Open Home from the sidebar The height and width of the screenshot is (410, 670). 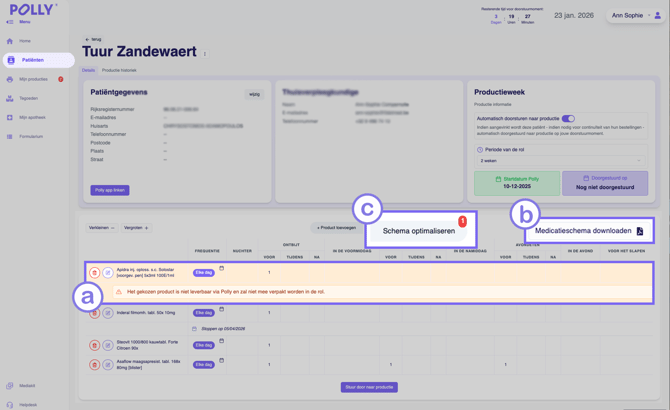[x=25, y=41]
